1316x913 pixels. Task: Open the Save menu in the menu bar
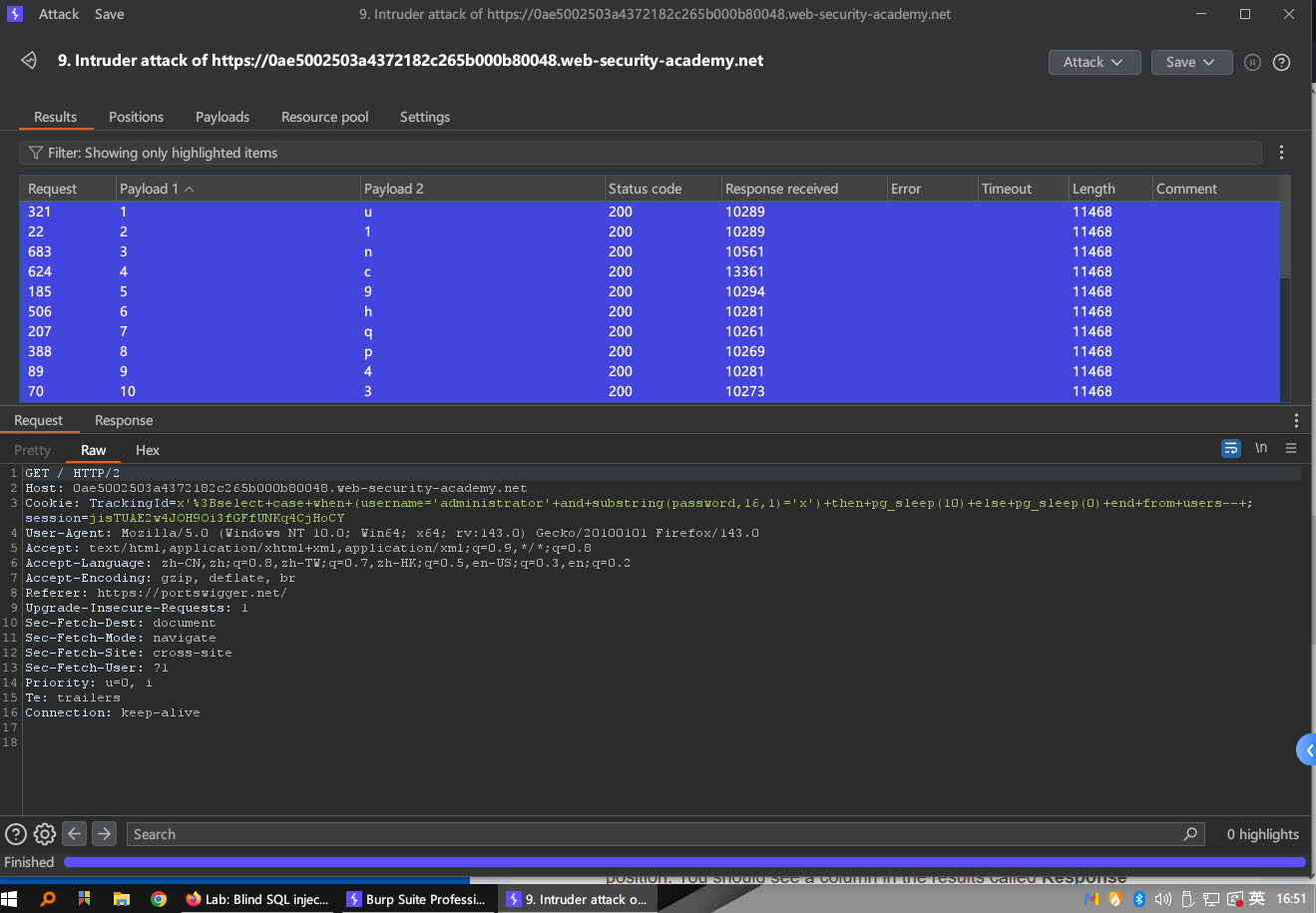click(110, 14)
